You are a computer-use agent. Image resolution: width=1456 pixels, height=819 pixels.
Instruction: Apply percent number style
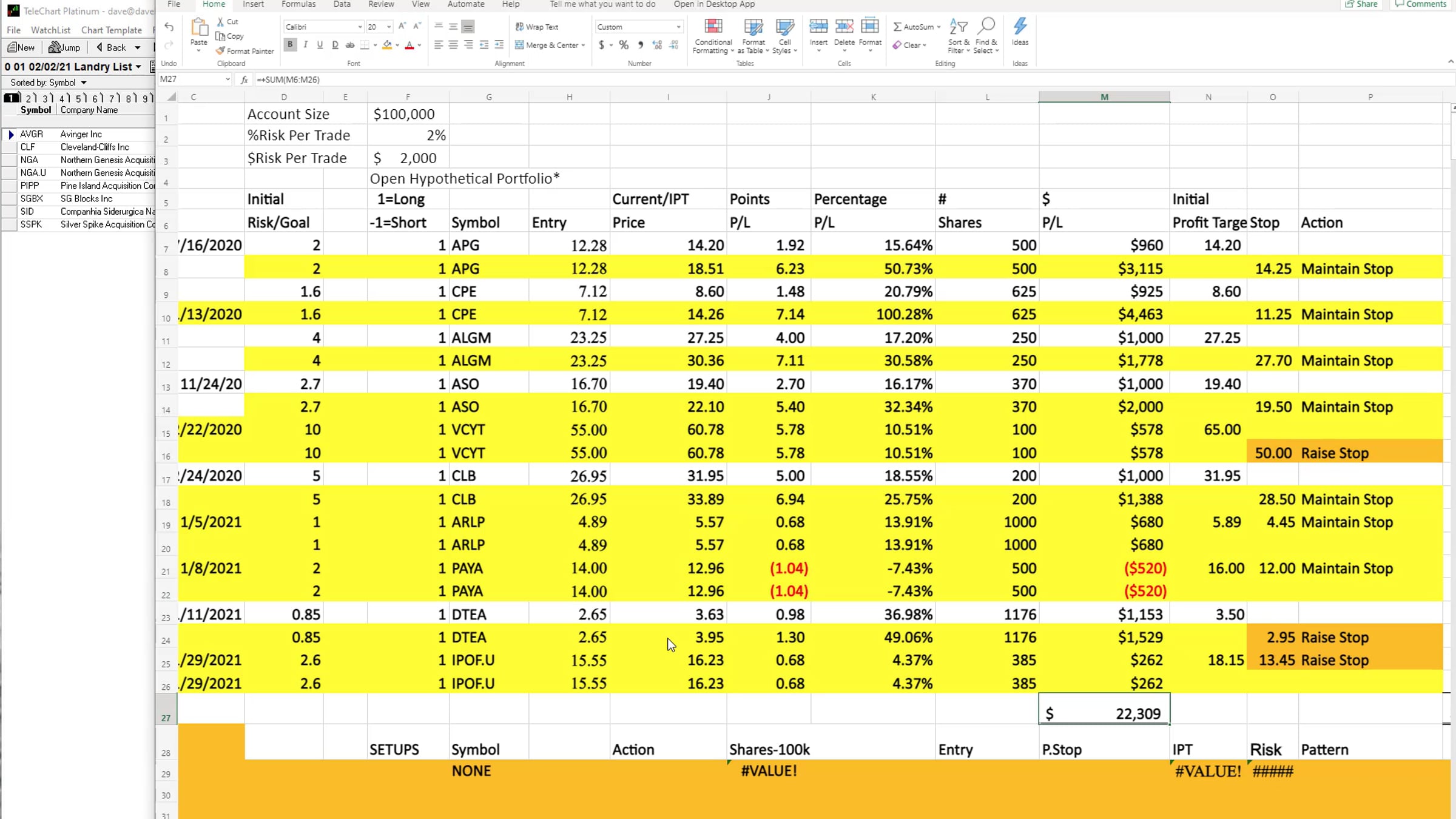point(624,45)
